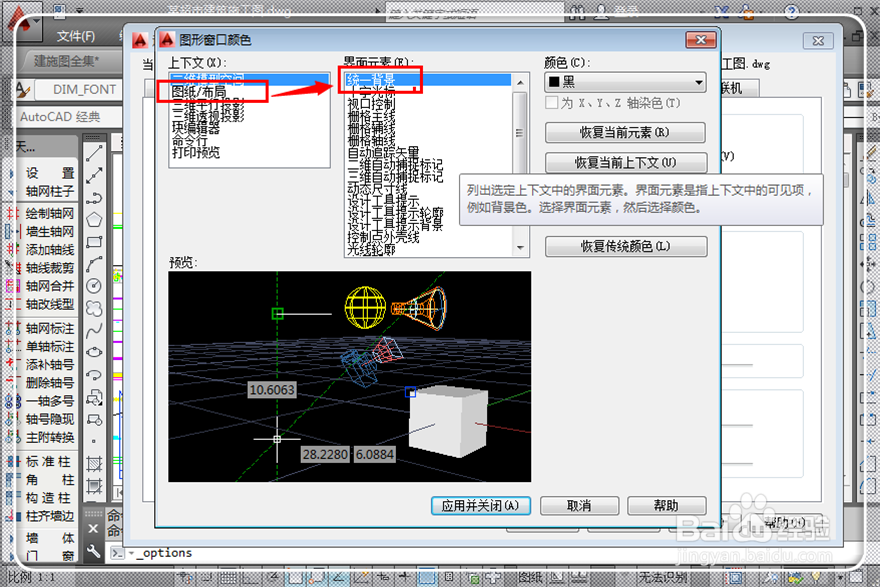The width and height of the screenshot is (880, 587).
Task: Select the Point tool
Action: pos(94,441)
